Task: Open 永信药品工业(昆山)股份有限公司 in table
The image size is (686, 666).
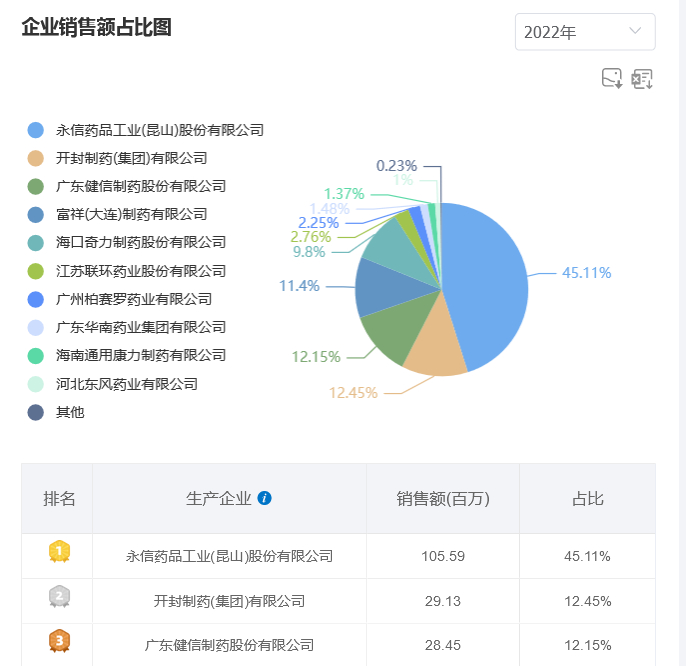Action: 229,556
